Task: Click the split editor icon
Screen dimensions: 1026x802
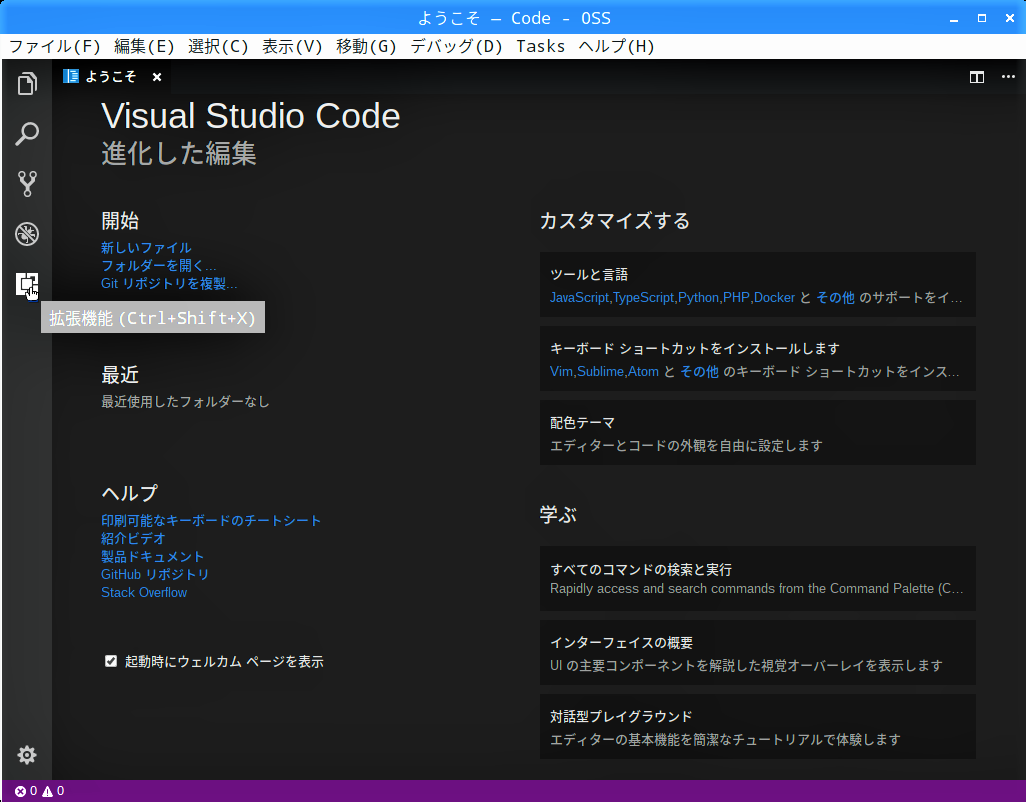Action: [976, 77]
